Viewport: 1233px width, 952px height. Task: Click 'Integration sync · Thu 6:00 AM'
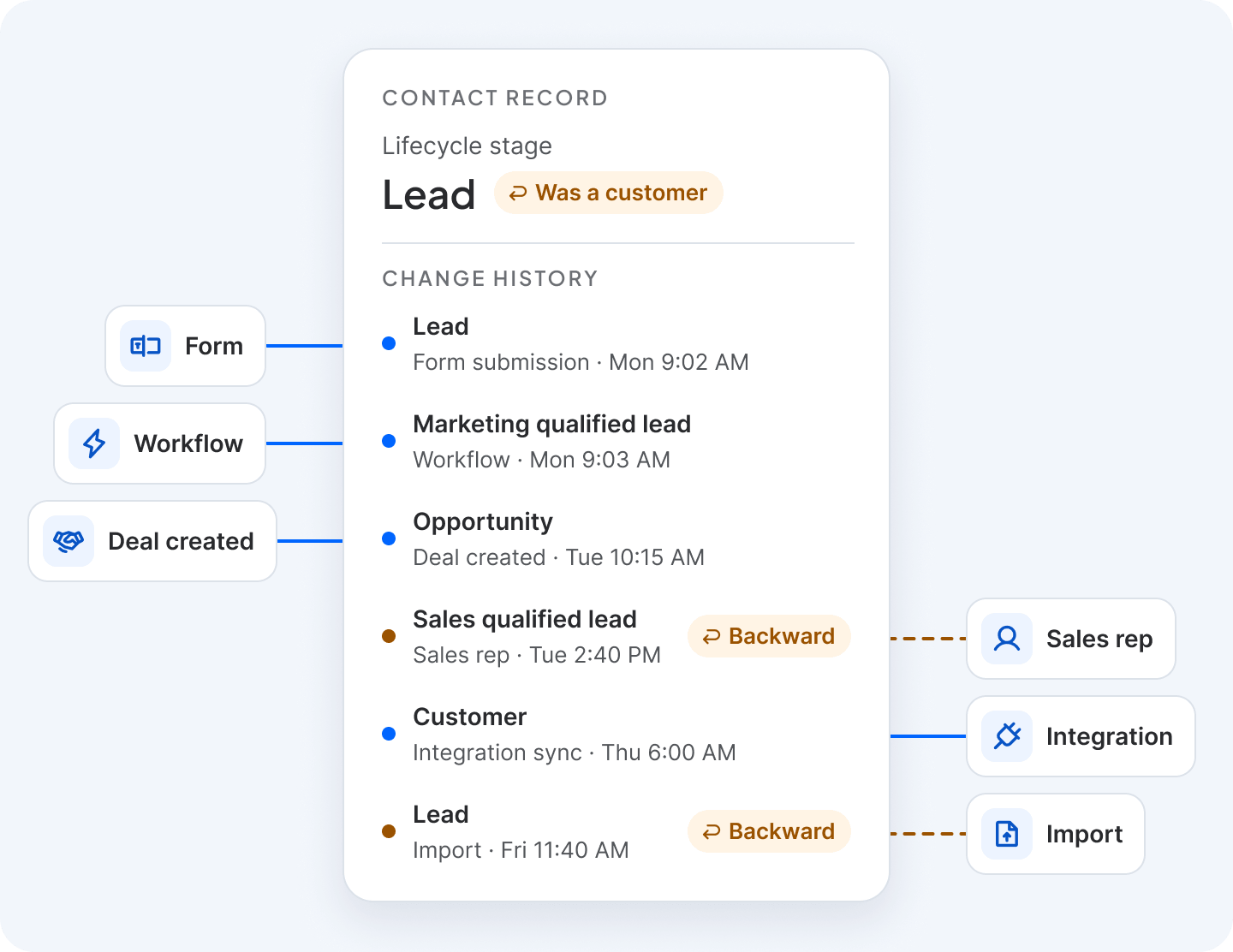coord(575,753)
